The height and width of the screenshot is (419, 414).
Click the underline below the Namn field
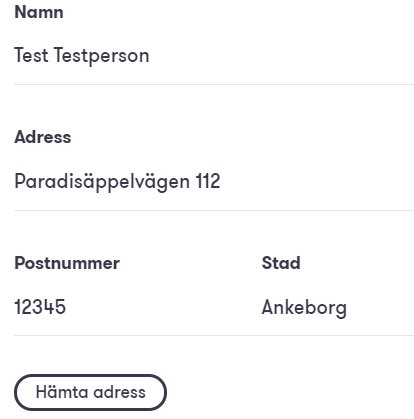tap(214, 85)
